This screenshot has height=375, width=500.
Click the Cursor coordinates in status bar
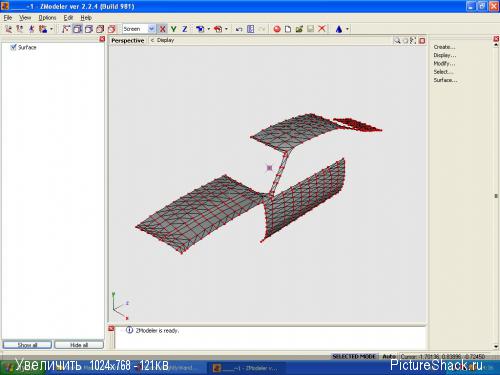coord(443,356)
